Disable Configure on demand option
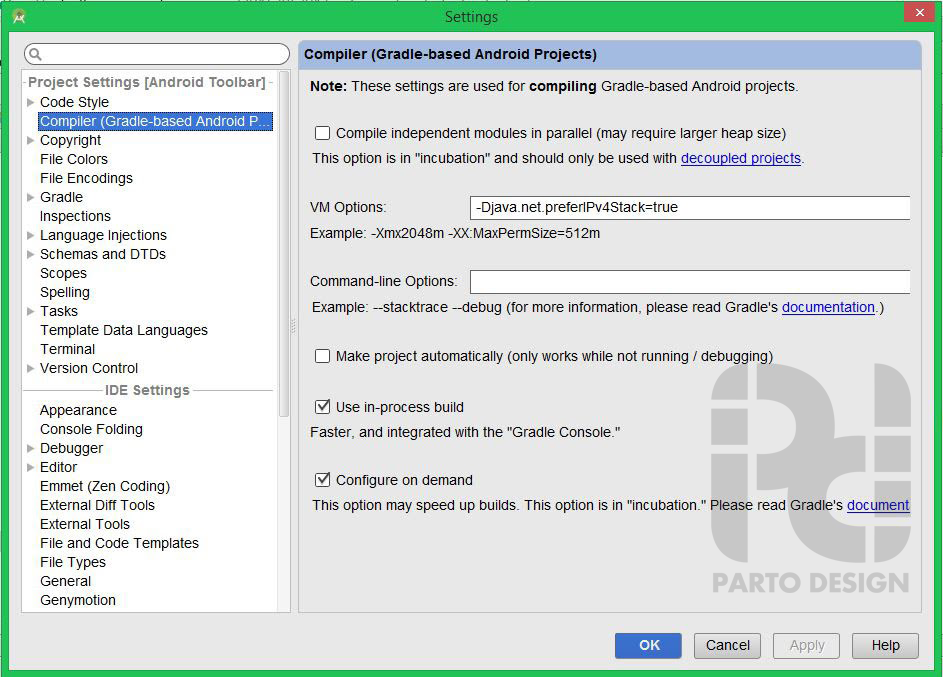The height and width of the screenshot is (677, 943). [x=322, y=480]
